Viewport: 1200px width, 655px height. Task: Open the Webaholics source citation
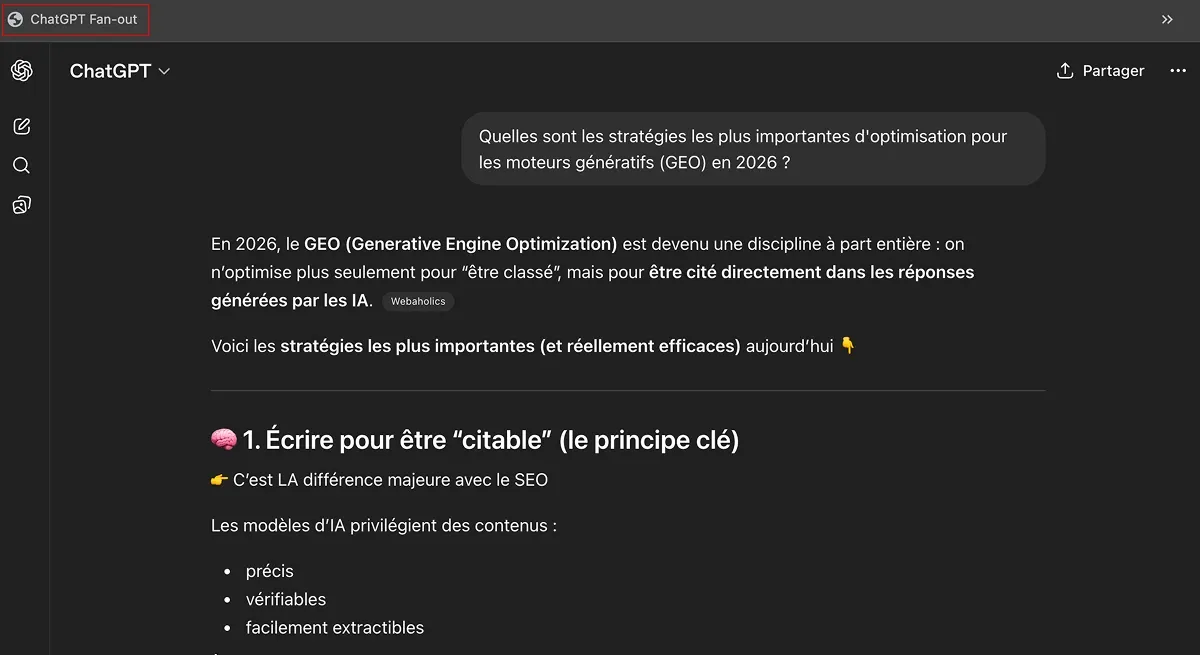click(418, 301)
